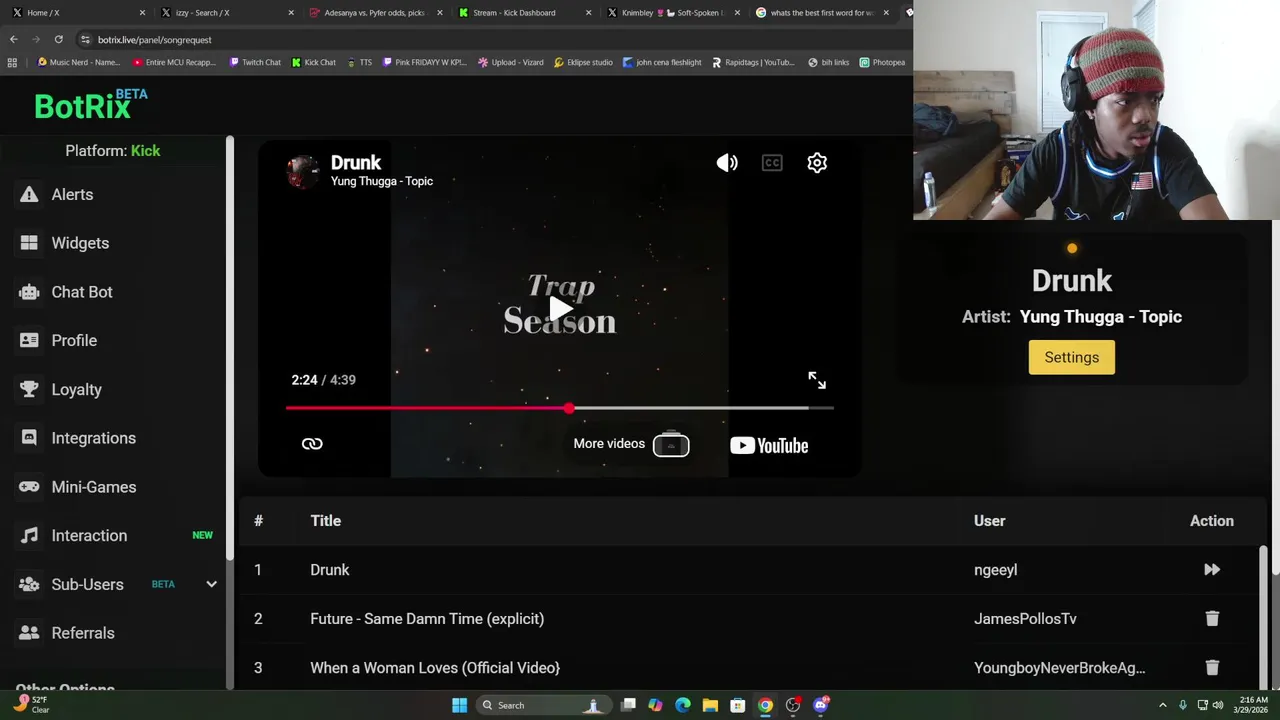Open video on YouTube logo
The width and height of the screenshot is (1280, 720).
[769, 445]
